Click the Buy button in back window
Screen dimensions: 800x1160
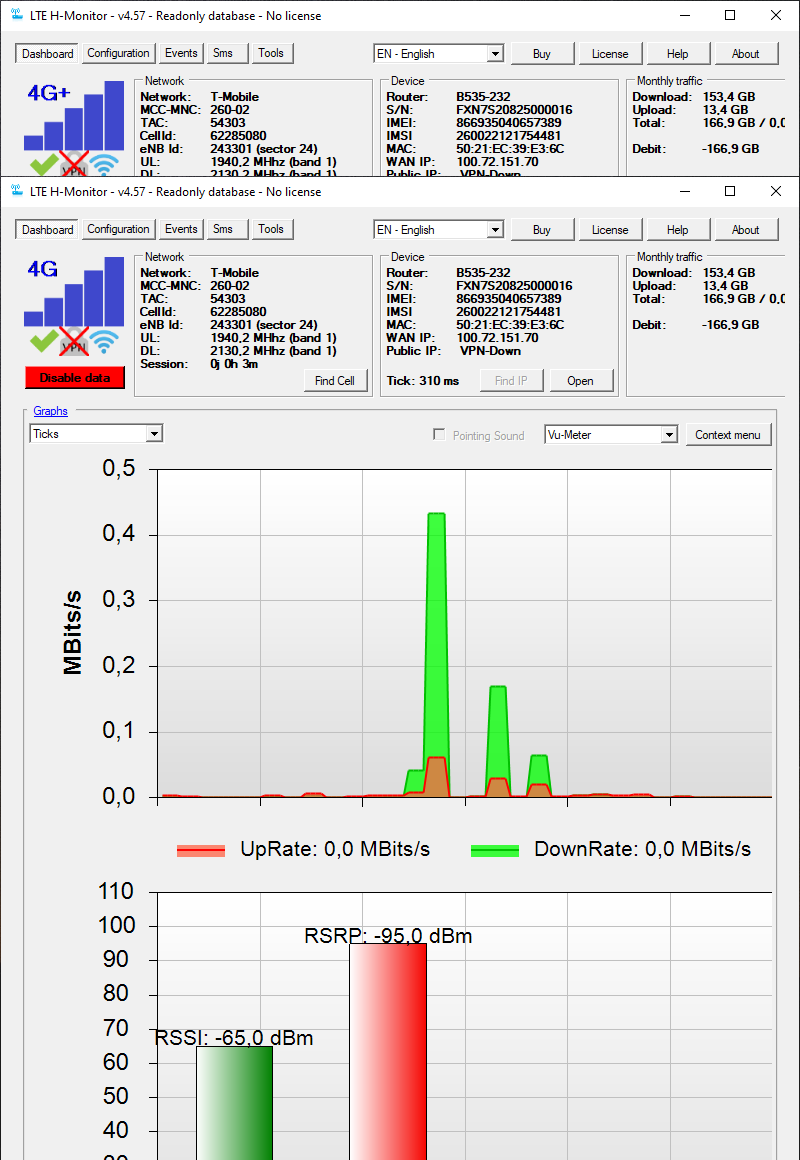[x=542, y=53]
